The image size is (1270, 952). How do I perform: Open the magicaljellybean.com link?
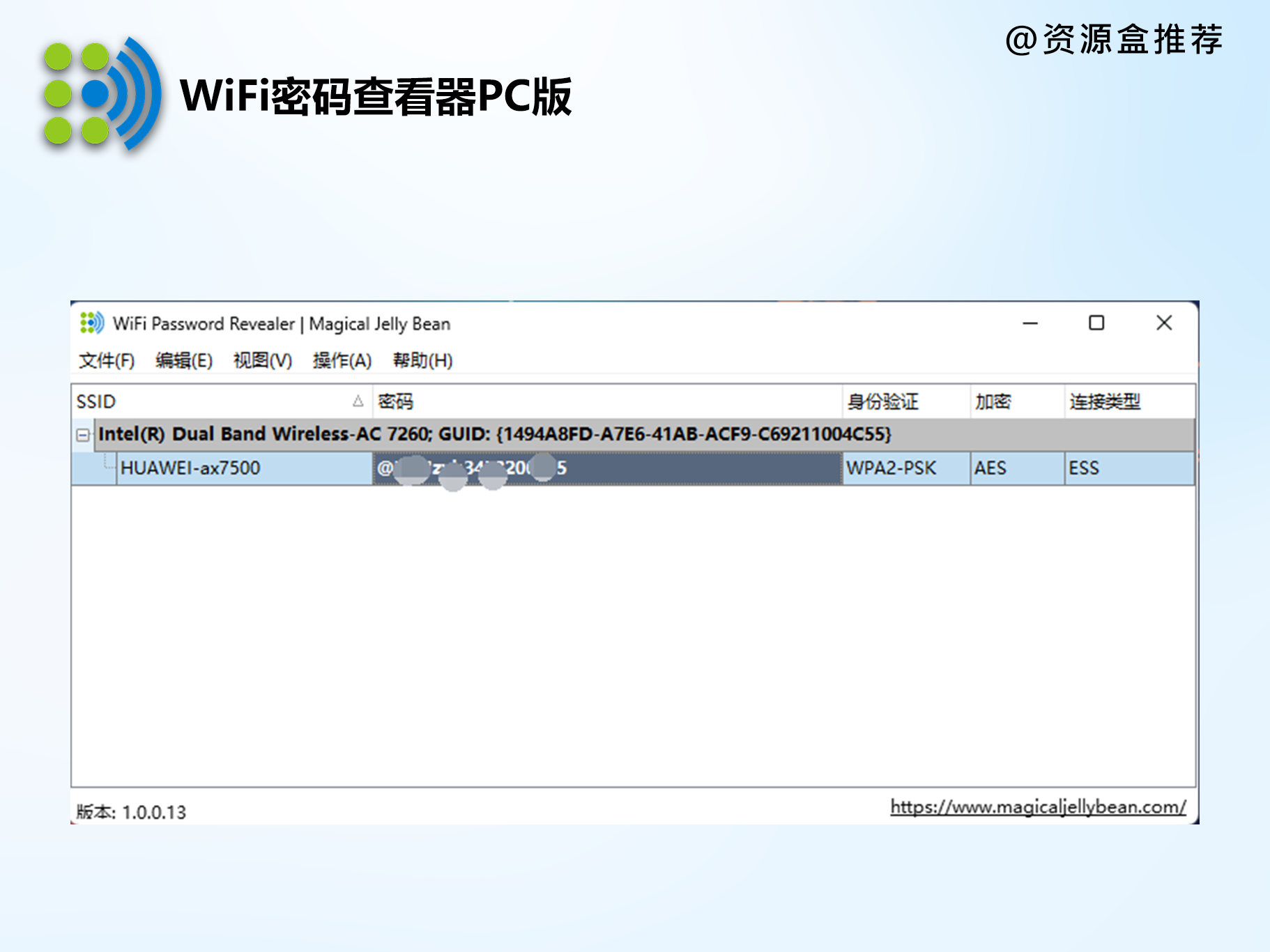pos(1038,807)
